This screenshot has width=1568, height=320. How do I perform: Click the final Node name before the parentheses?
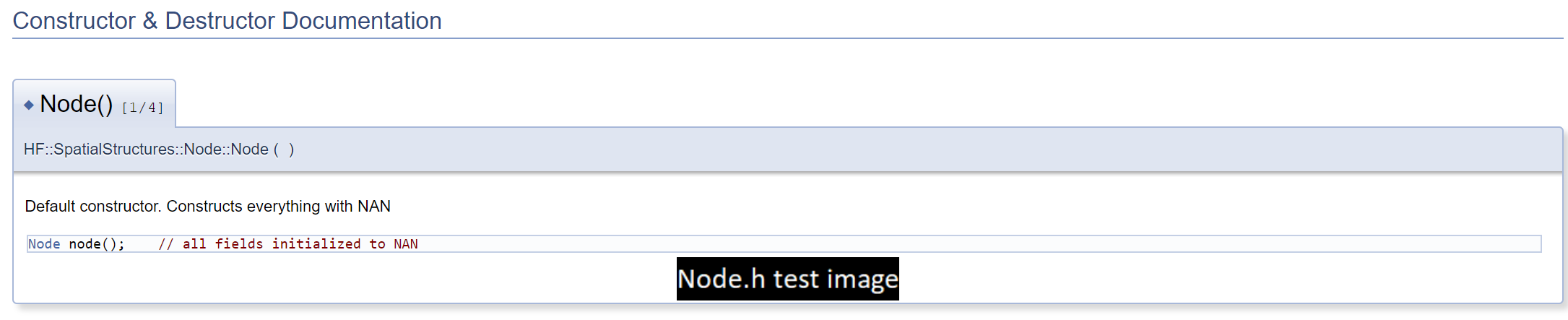tap(250, 150)
